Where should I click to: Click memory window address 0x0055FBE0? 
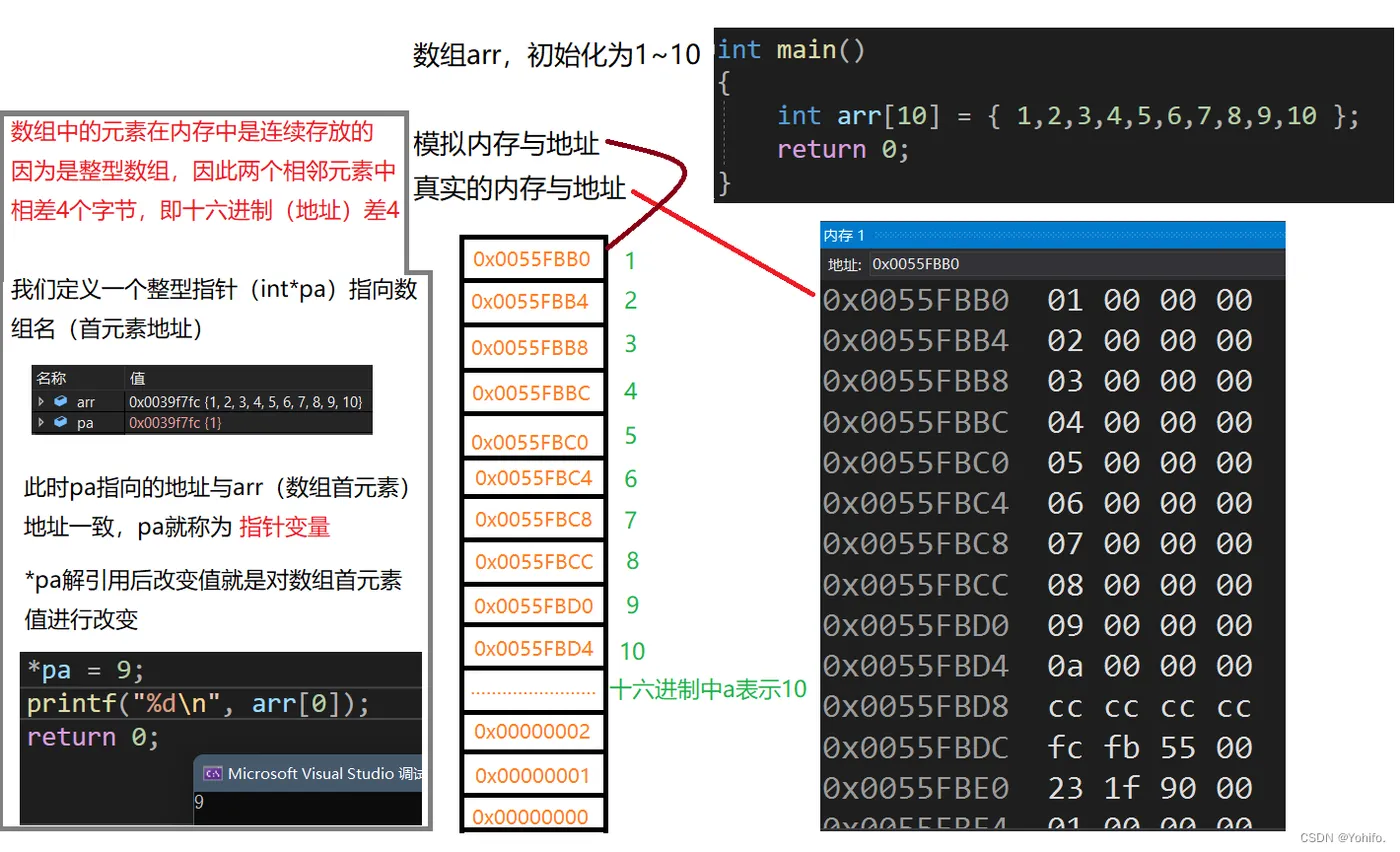(916, 788)
